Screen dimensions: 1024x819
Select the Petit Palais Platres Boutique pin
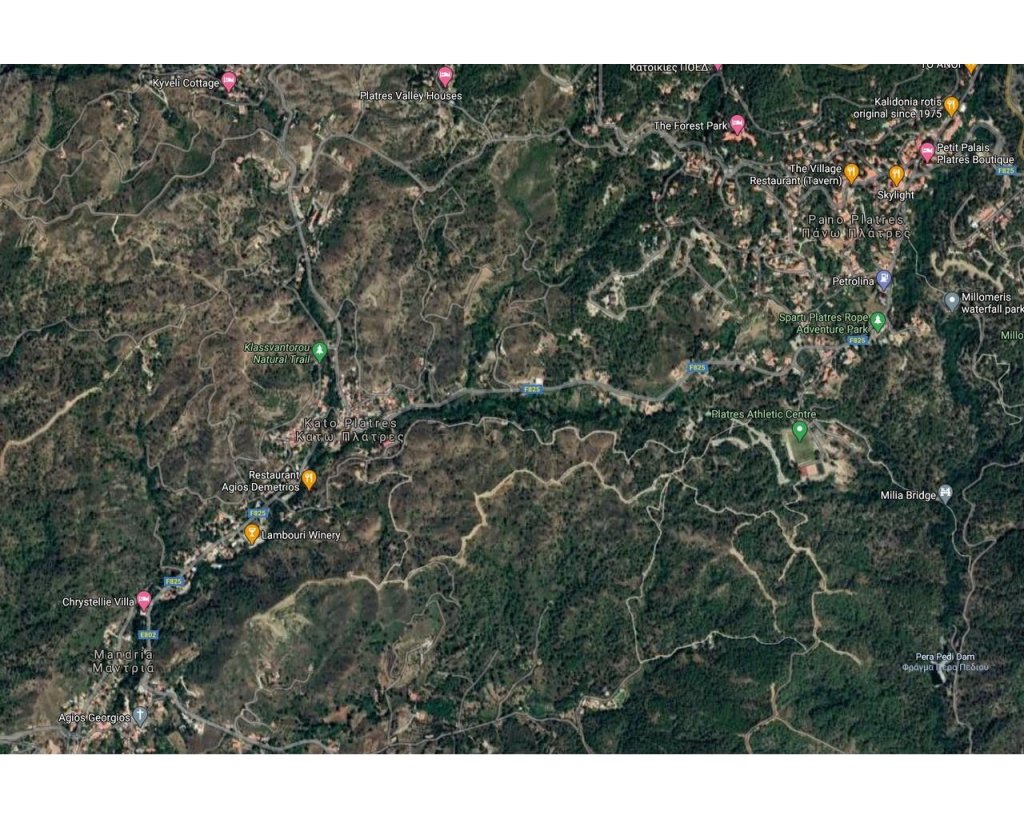[926, 152]
